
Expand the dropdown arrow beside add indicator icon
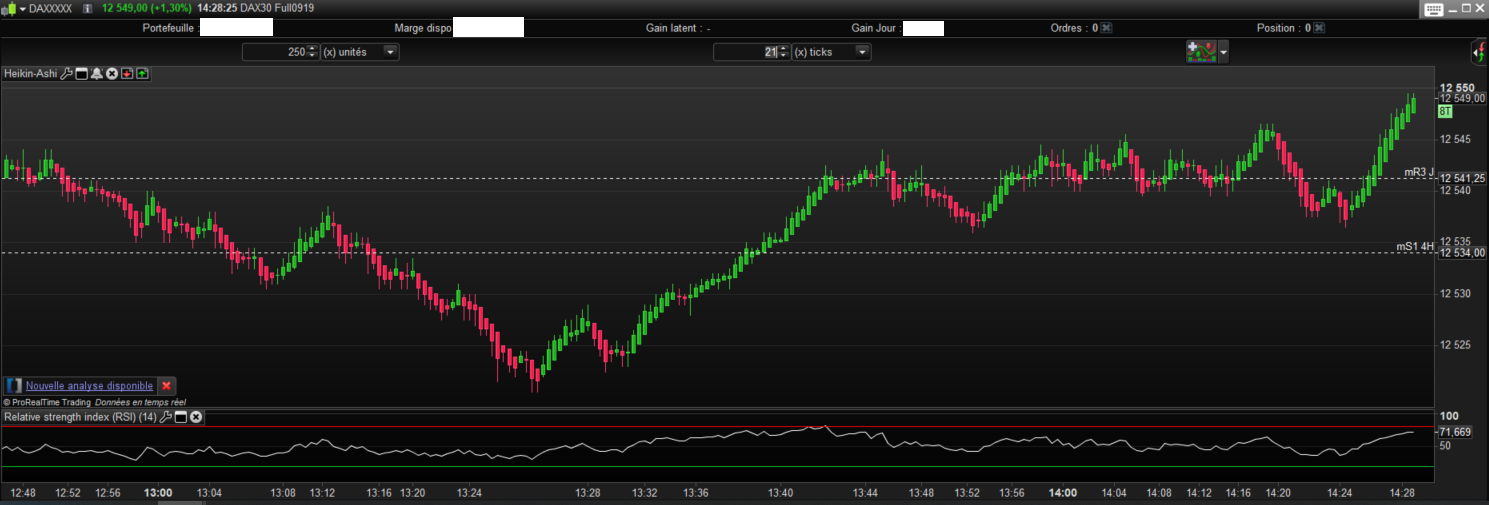pyautogui.click(x=1224, y=52)
